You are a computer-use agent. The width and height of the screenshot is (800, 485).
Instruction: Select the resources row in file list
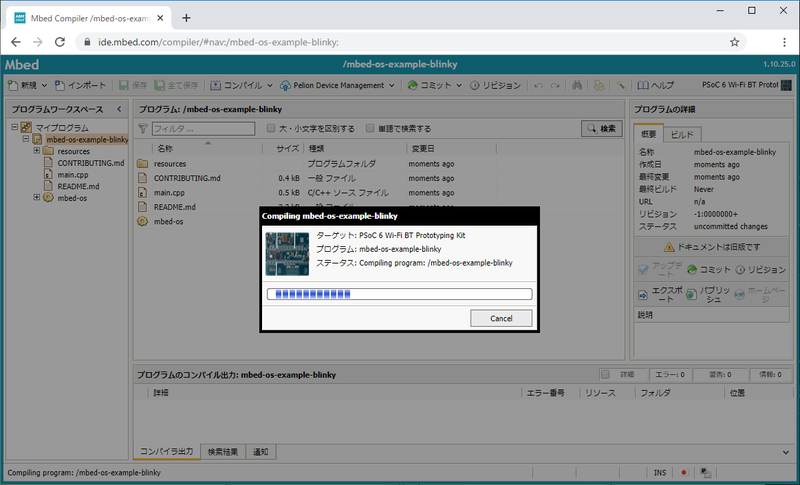click(379, 164)
